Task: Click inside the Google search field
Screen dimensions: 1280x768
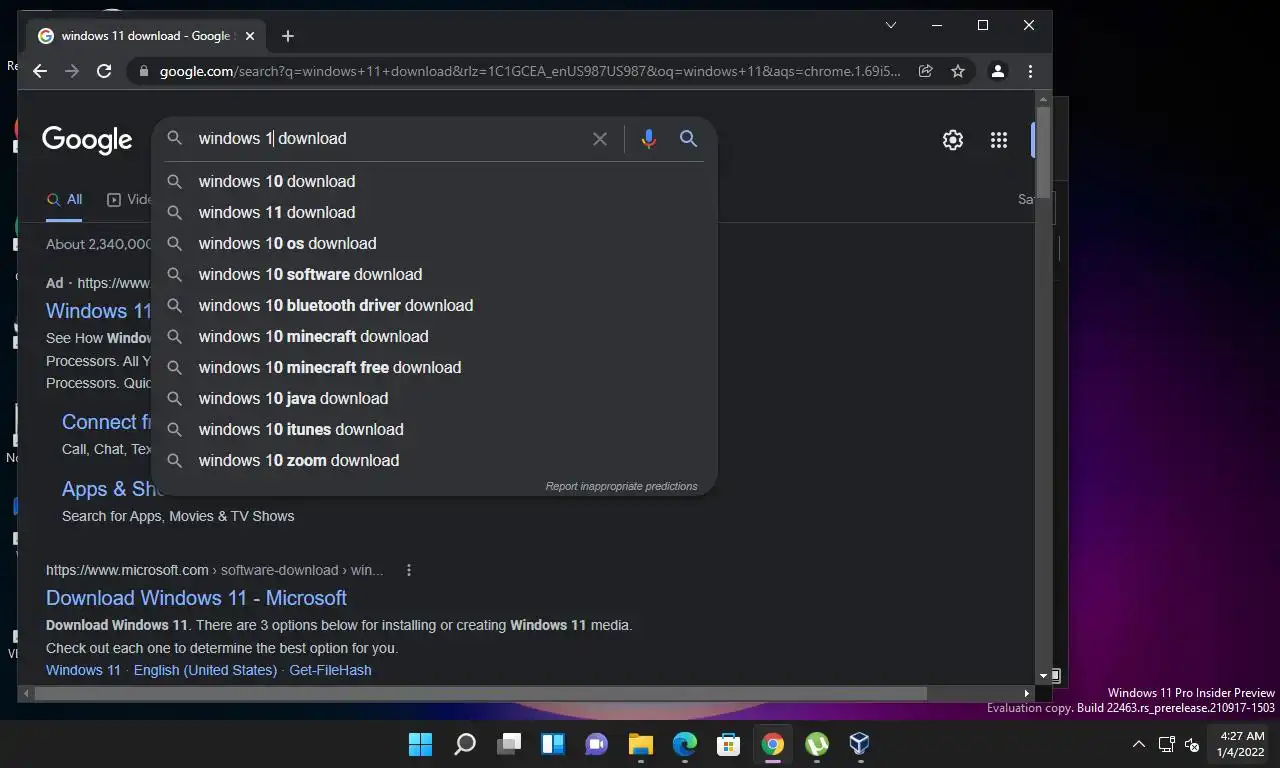Action: [390, 139]
